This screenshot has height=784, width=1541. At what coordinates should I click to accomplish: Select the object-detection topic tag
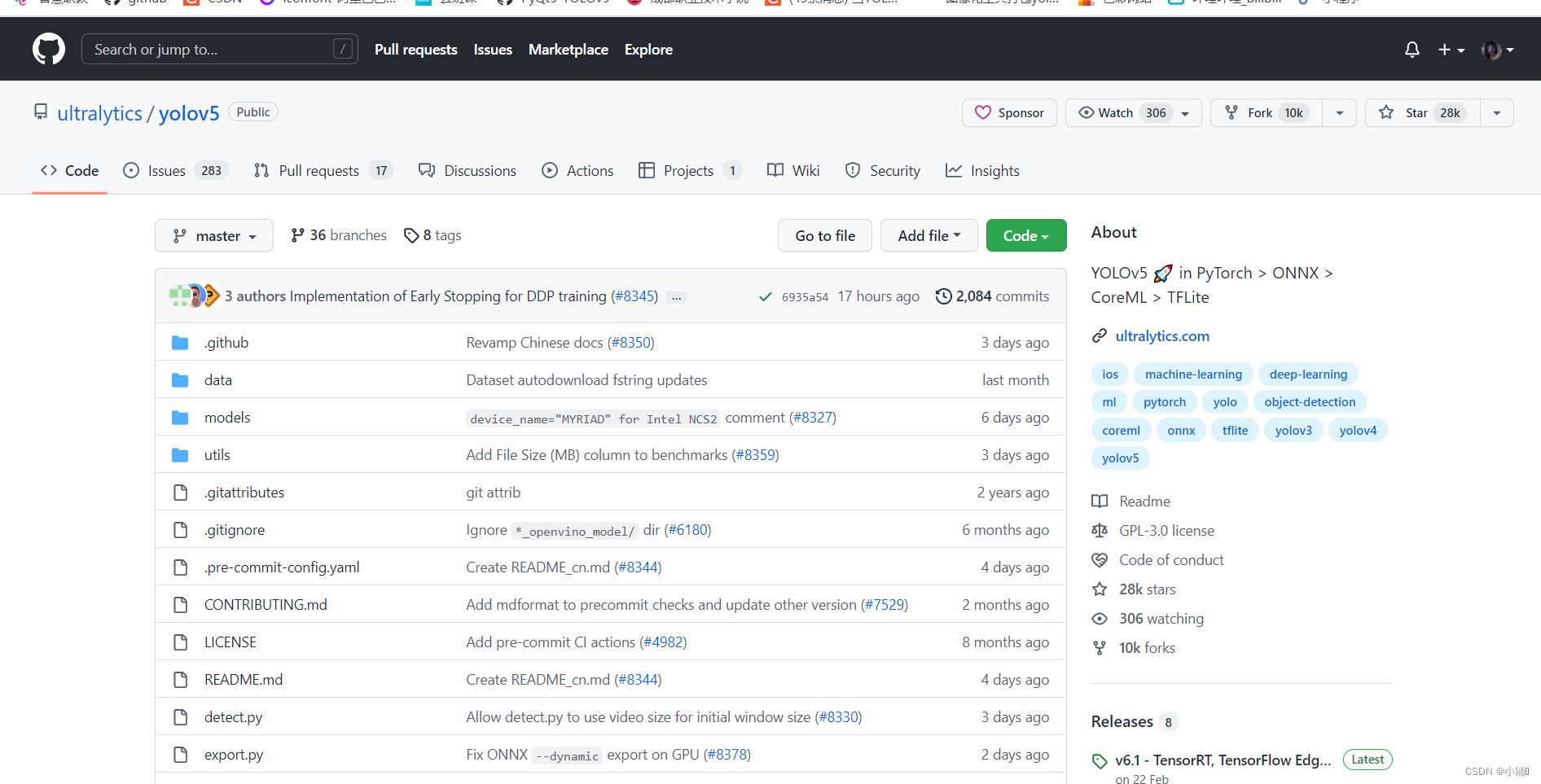1310,402
